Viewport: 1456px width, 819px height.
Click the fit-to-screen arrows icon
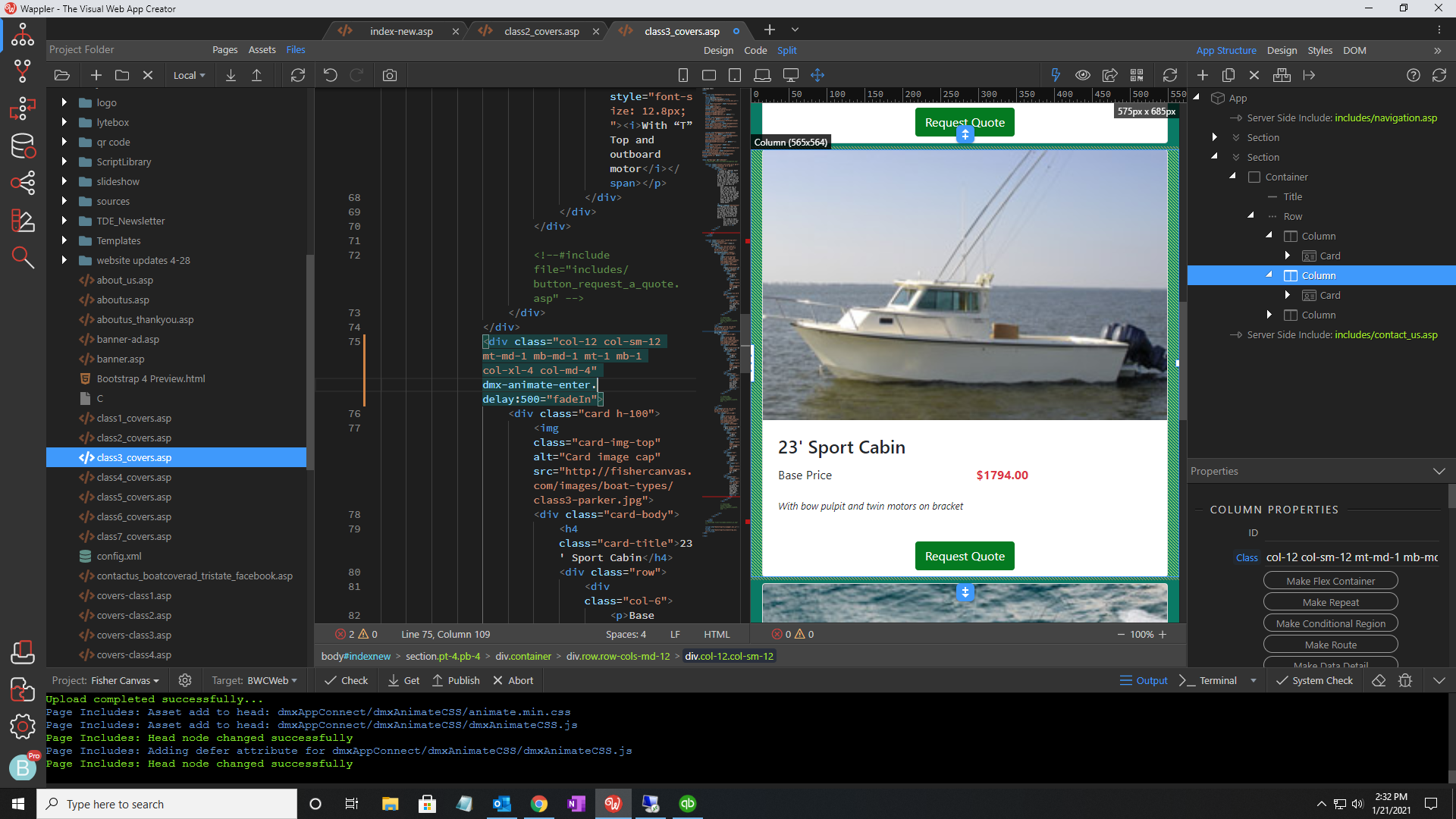point(817,75)
